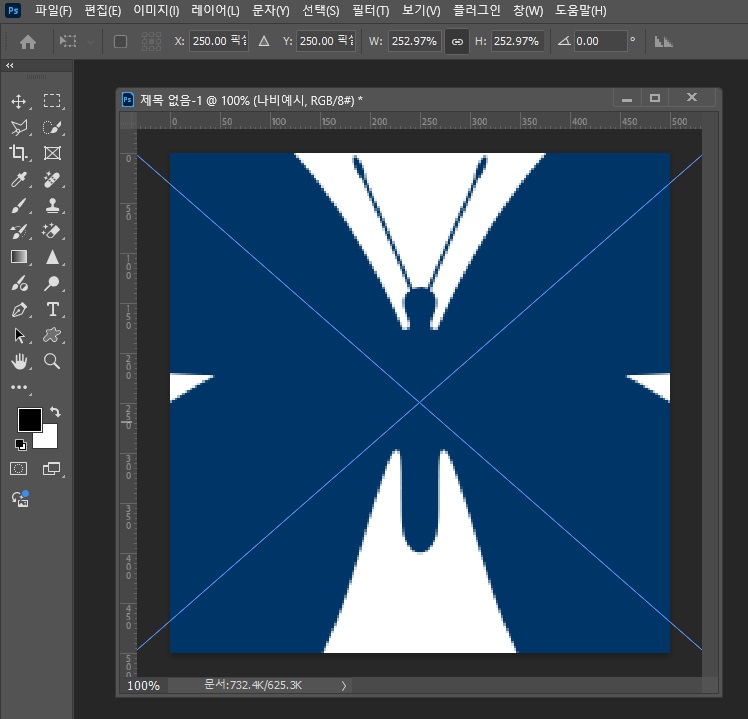Click the foreground black color swatch

click(x=30, y=420)
